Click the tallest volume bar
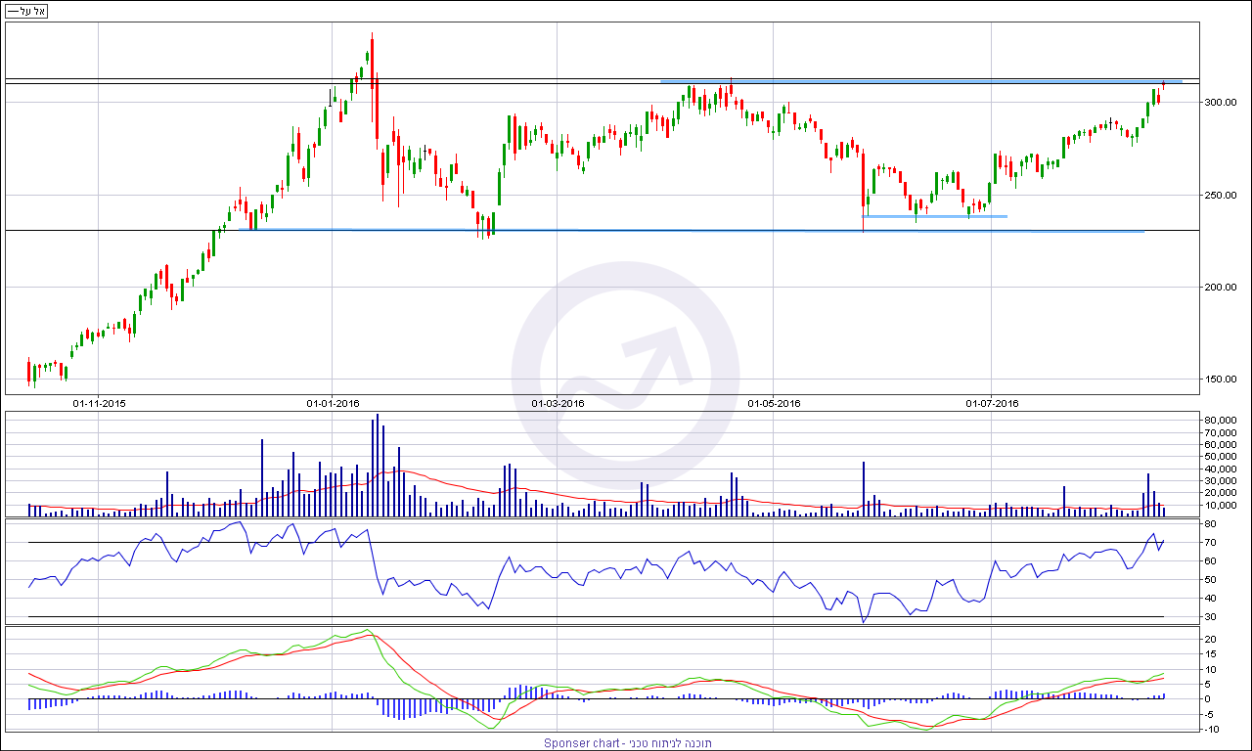The image size is (1252, 751). (377, 465)
